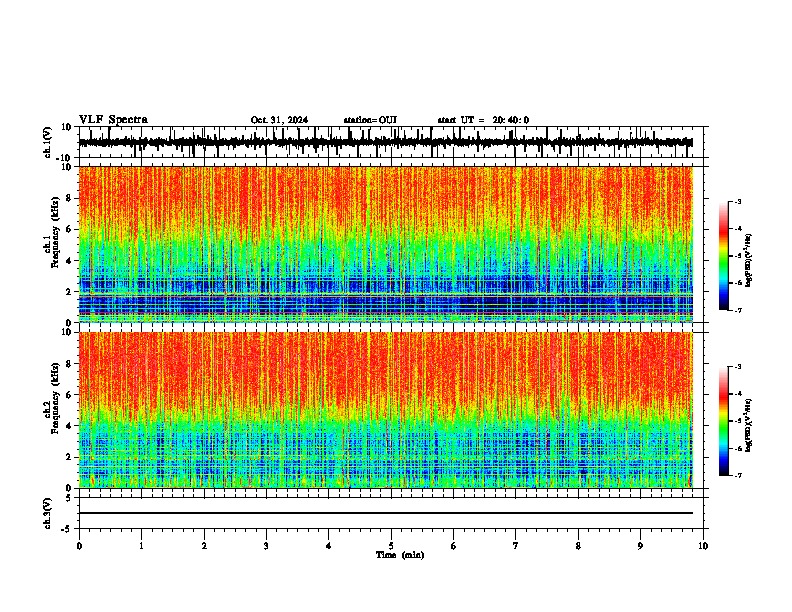Click the "ch.1(V)" axis label
Screen dimensions: 792x612
(x=48, y=142)
